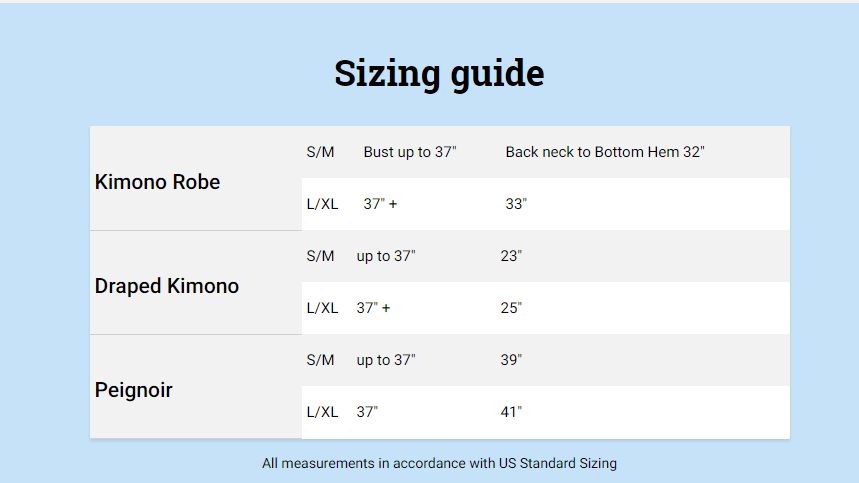Click the US Standard Sizing footnote

pyautogui.click(x=439, y=463)
